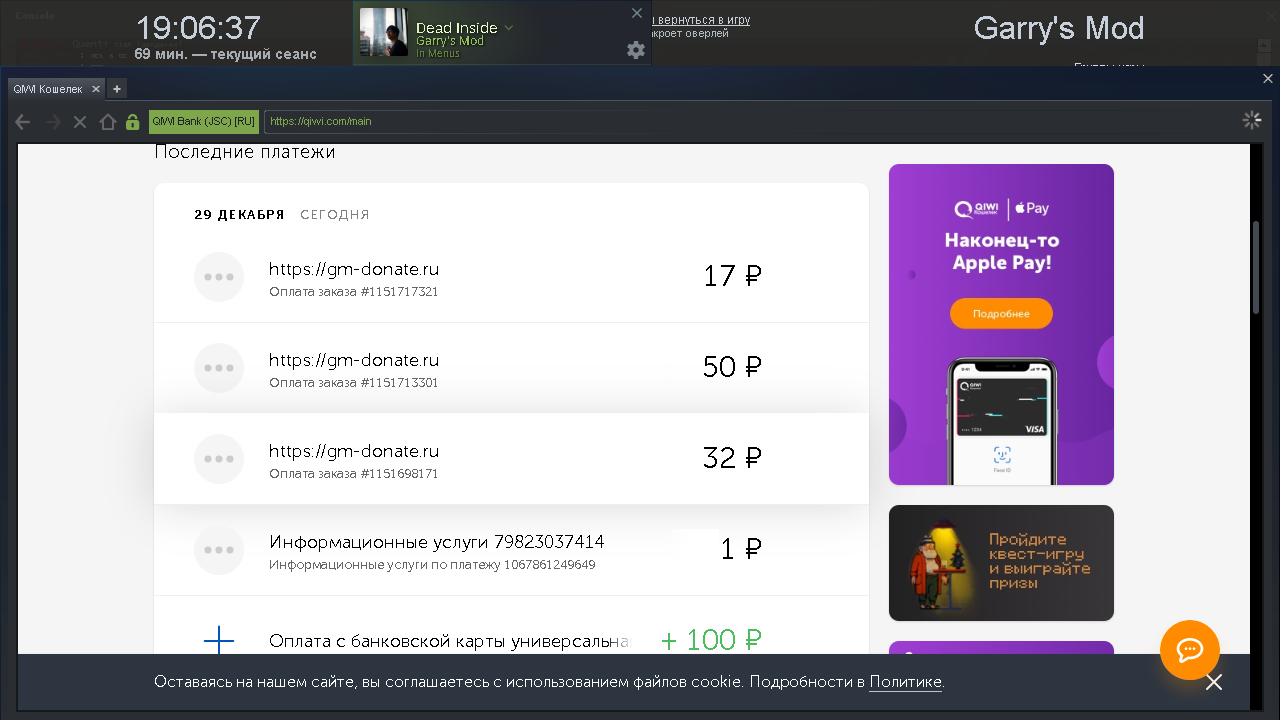Click the blue plus icon for card deposit
Viewport: 1280px width, 720px height.
pyautogui.click(x=218, y=640)
